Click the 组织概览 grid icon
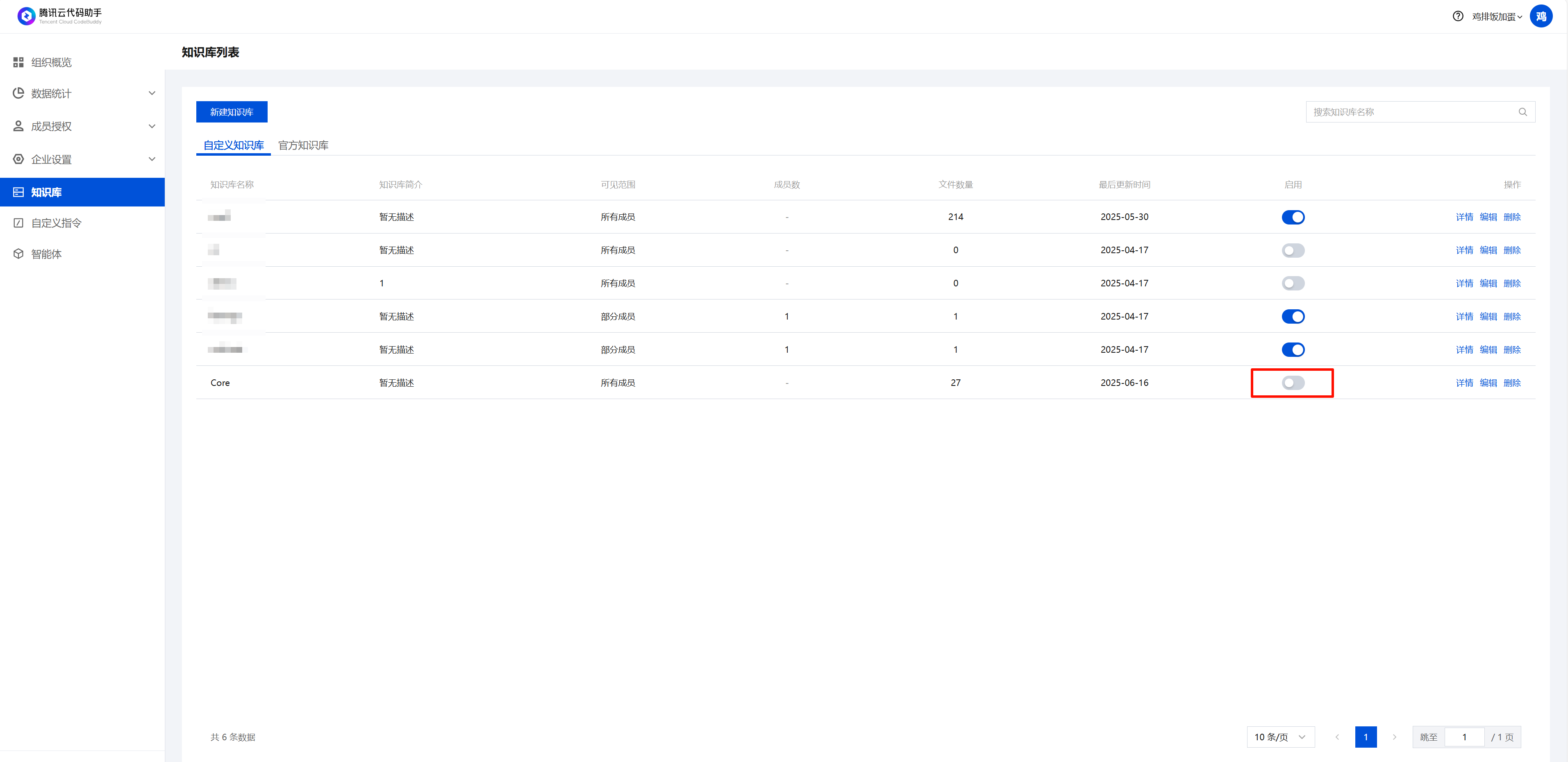Screen dimensions: 1568x762 [18, 62]
